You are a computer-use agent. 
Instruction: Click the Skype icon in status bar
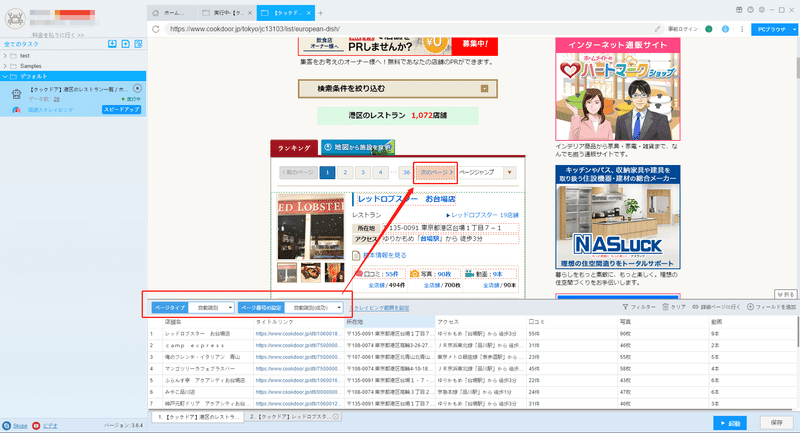click(7, 425)
